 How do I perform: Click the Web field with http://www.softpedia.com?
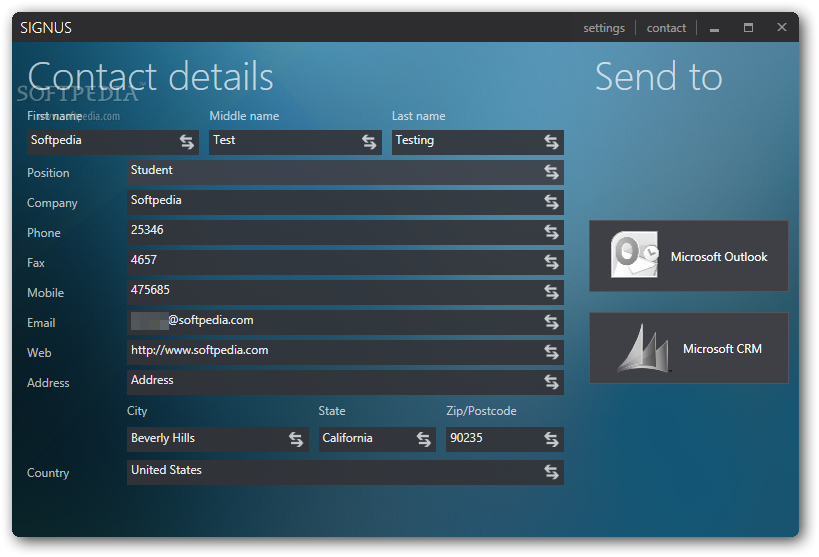coord(345,352)
